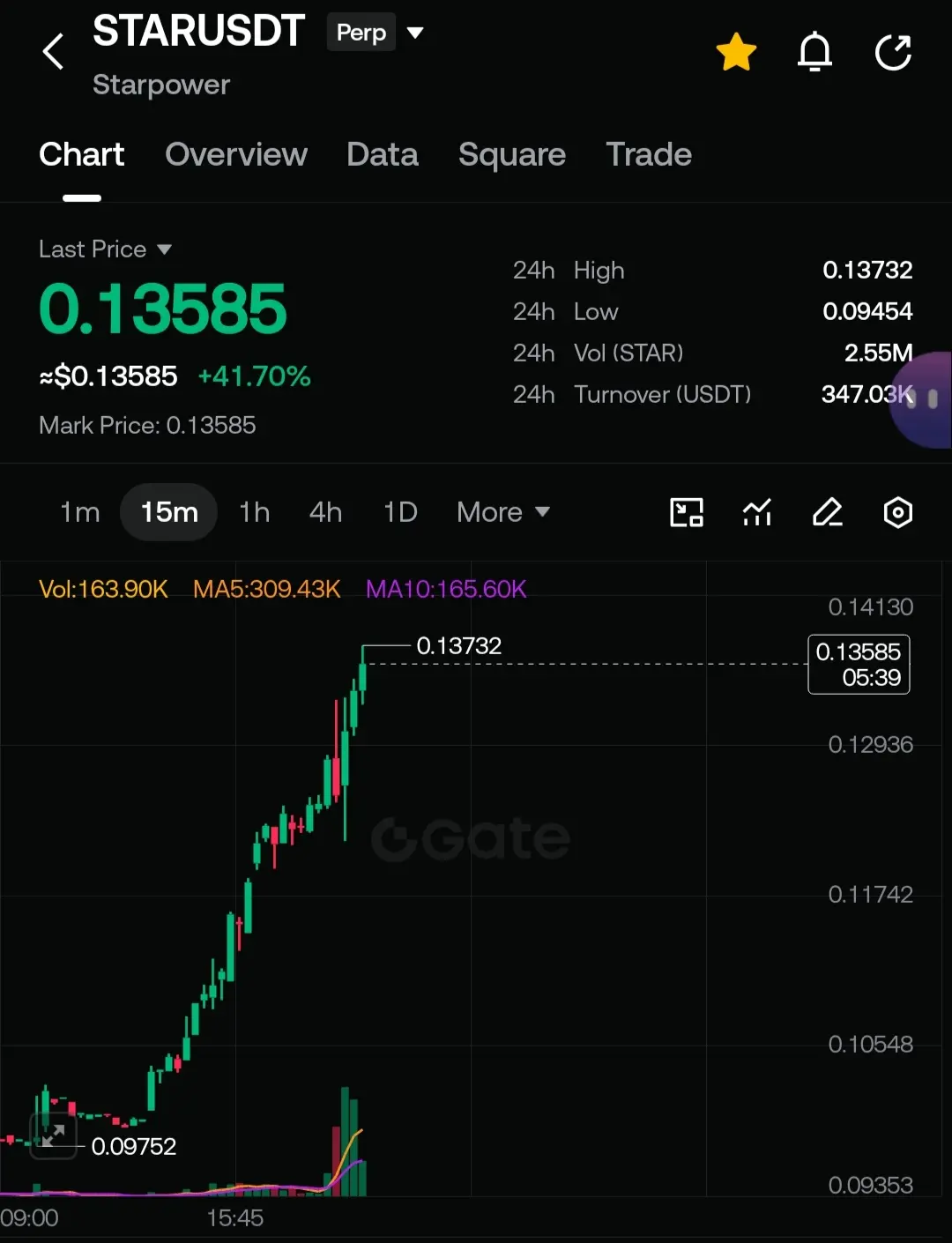Tap the 0.11742 price axis label
The width and height of the screenshot is (952, 1243).
(870, 895)
